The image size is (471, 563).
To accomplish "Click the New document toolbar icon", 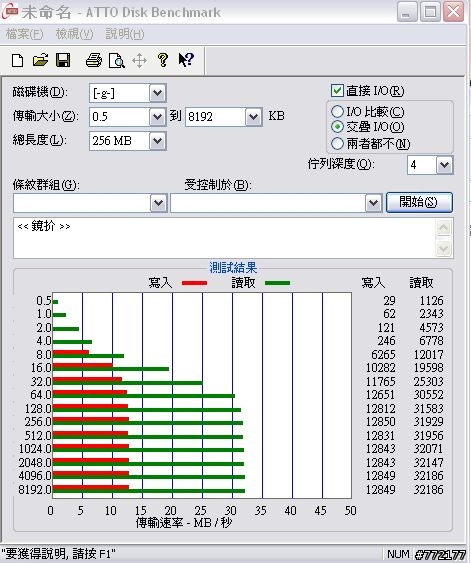I will pos(17,60).
